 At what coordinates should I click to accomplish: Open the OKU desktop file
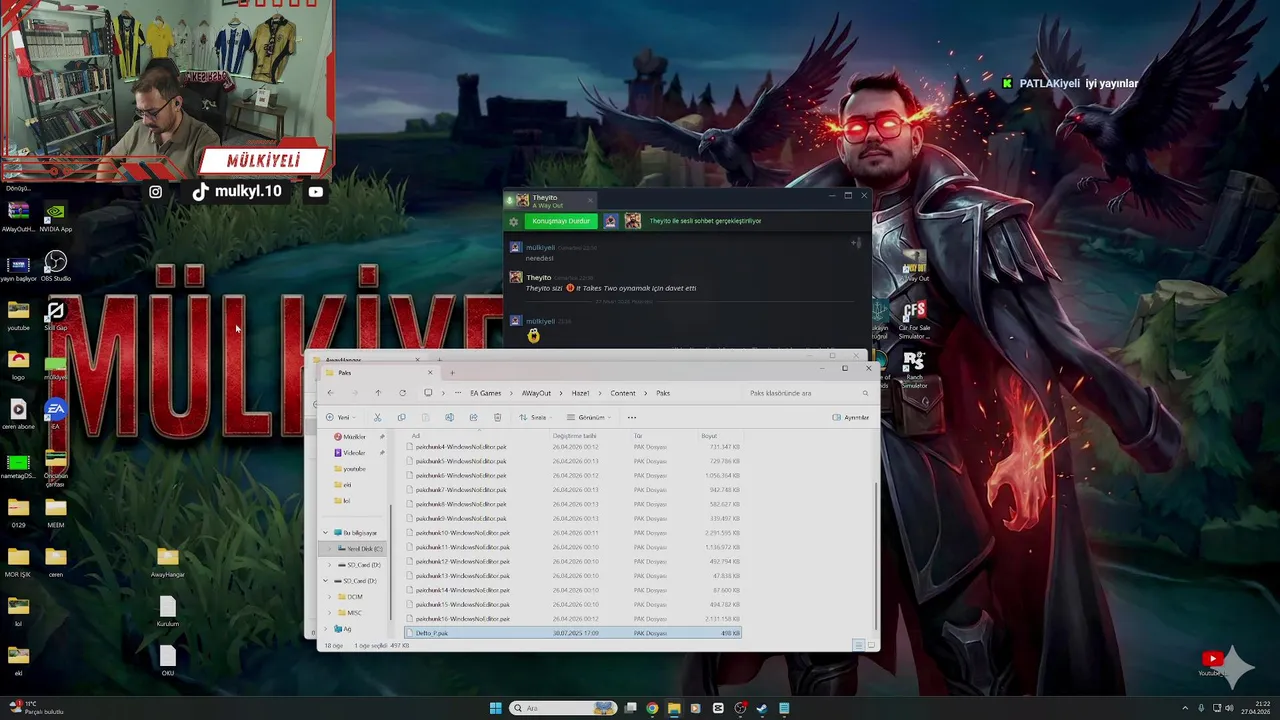click(x=167, y=660)
